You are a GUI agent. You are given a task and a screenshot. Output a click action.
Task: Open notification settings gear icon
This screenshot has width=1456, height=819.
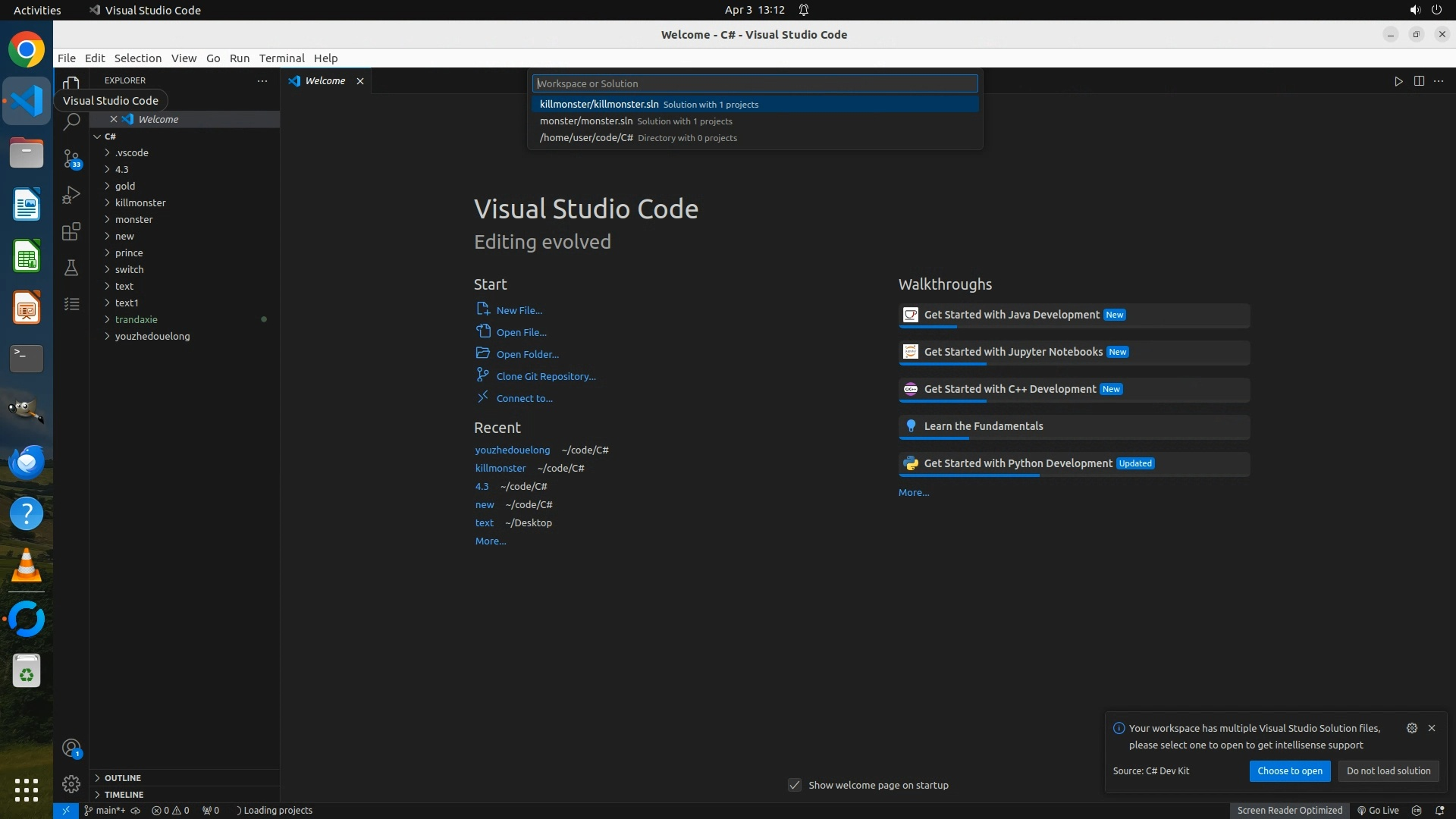(x=1411, y=728)
